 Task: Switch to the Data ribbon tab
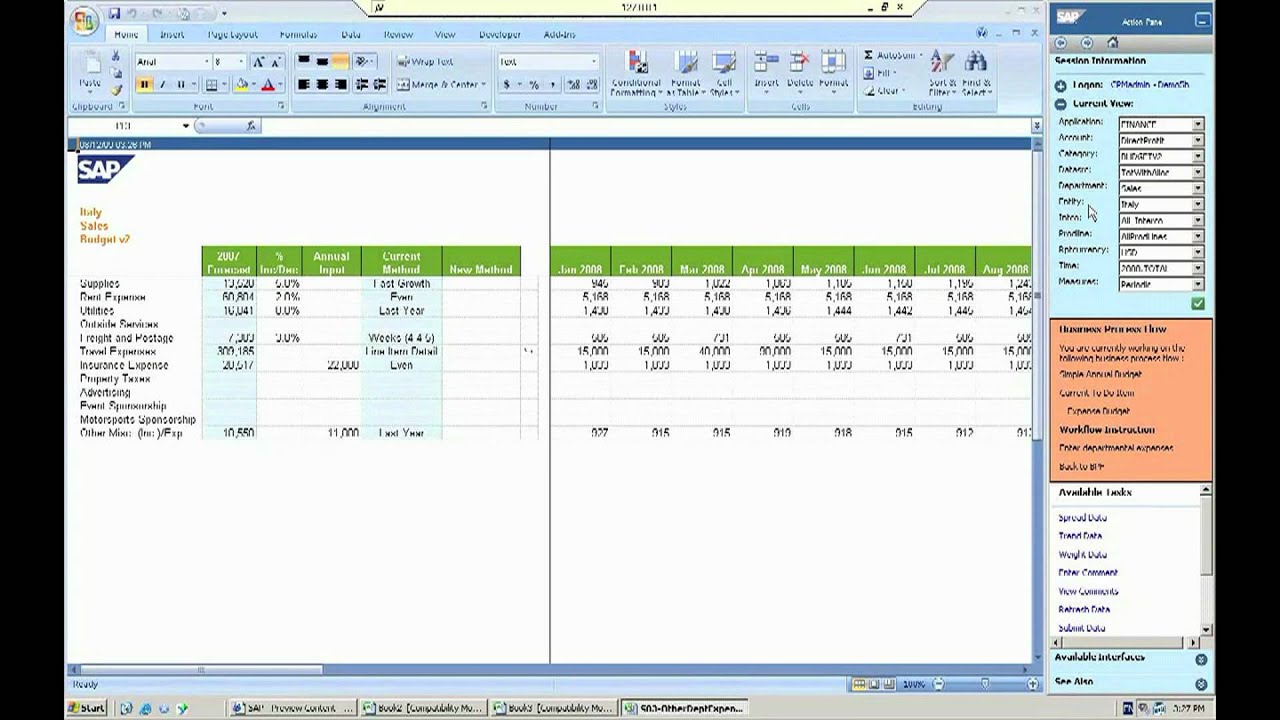(x=351, y=35)
